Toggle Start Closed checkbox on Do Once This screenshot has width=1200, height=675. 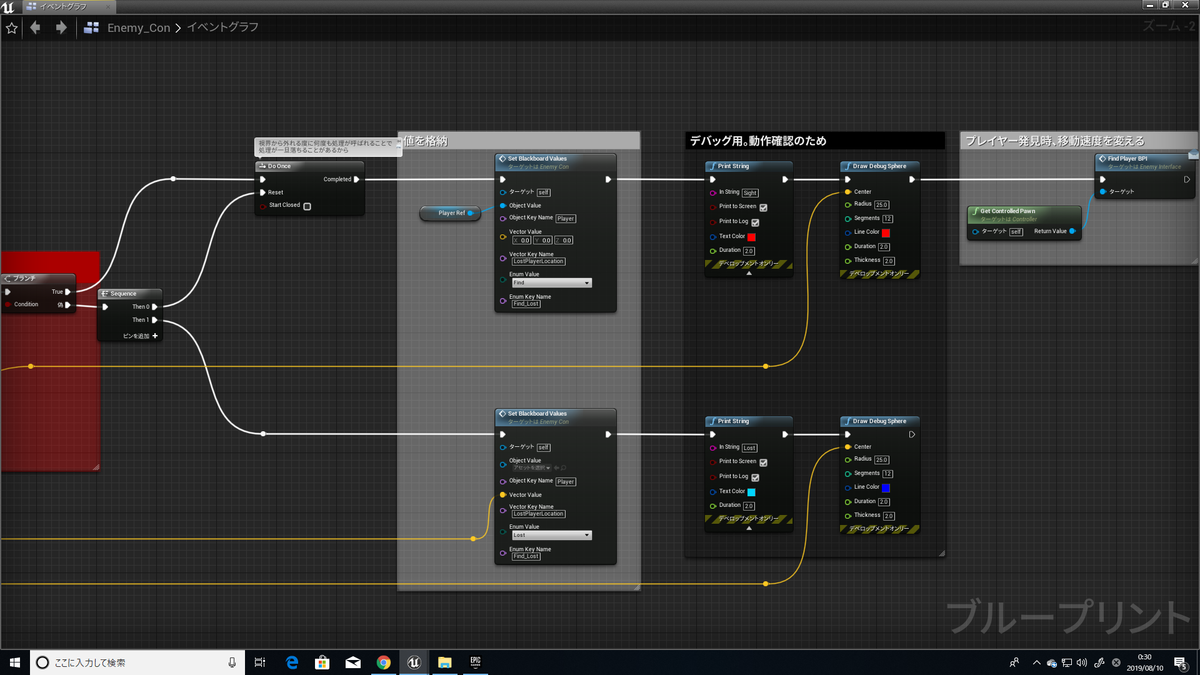tap(307, 206)
